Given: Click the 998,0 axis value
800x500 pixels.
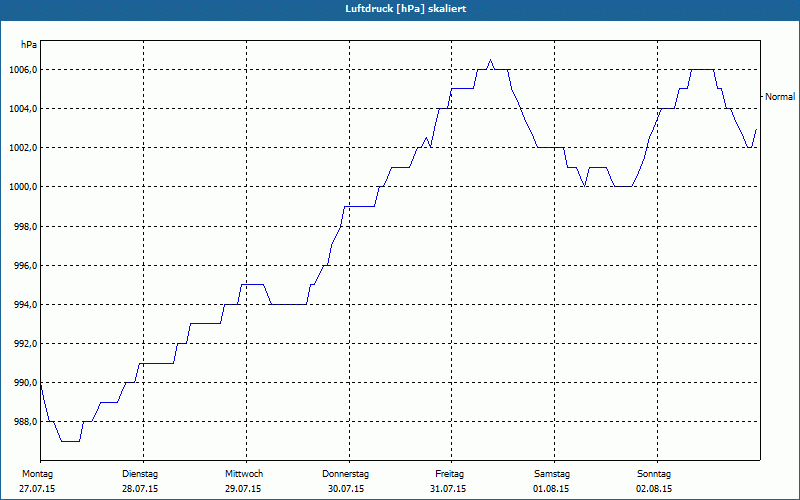Looking at the screenshot, I should (25, 226).
